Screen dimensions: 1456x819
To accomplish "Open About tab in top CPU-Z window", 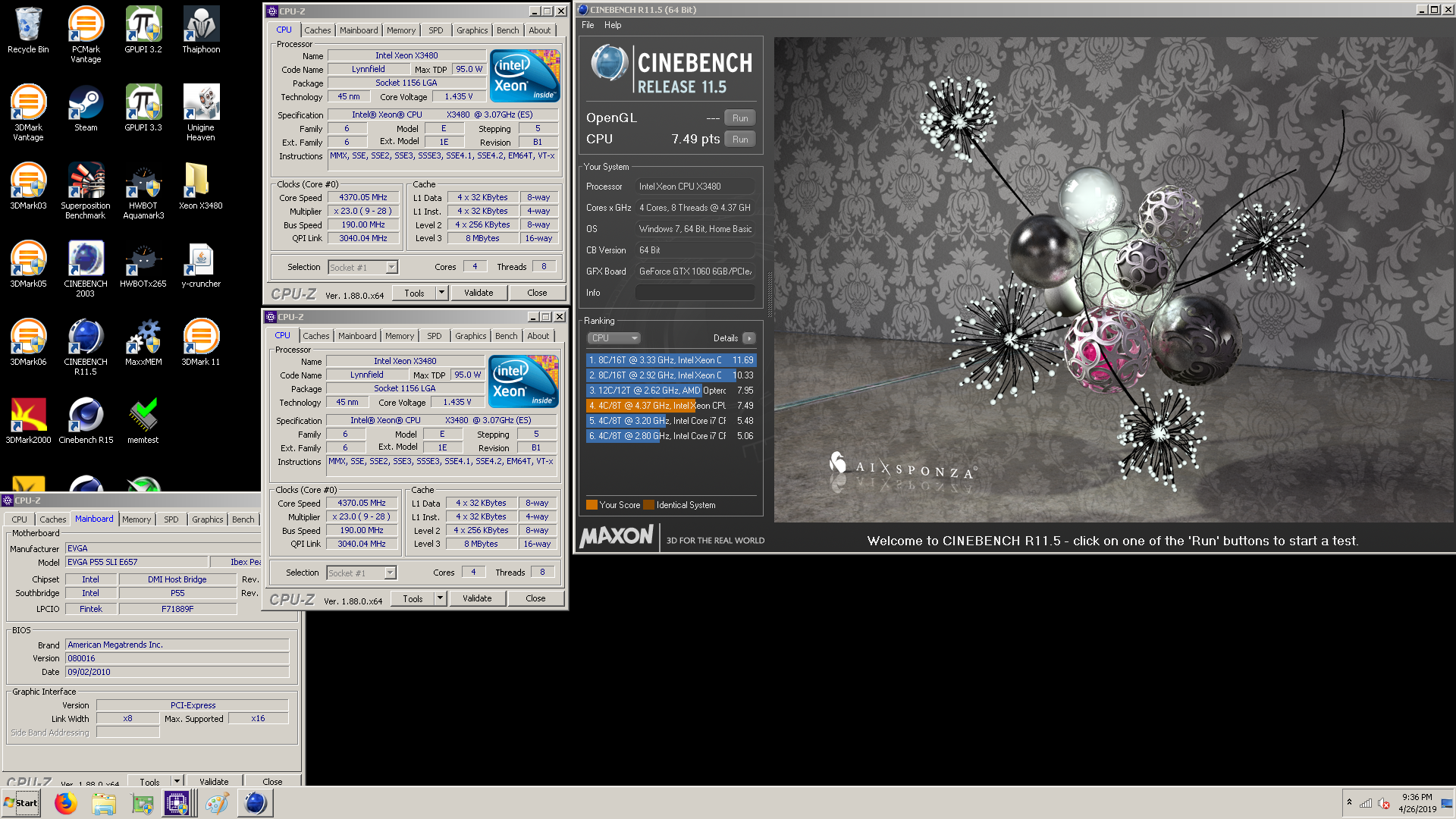I will (x=540, y=30).
